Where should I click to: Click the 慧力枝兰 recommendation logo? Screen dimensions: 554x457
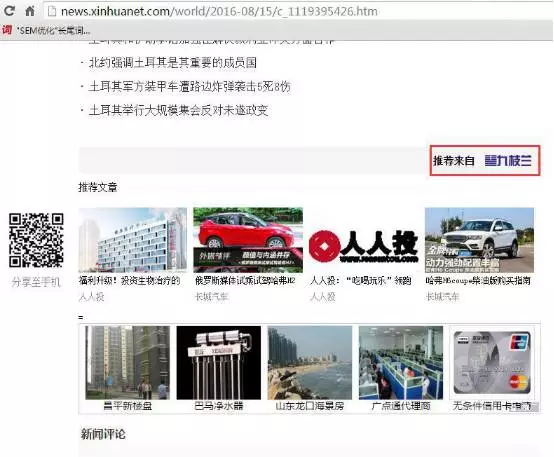coord(508,161)
